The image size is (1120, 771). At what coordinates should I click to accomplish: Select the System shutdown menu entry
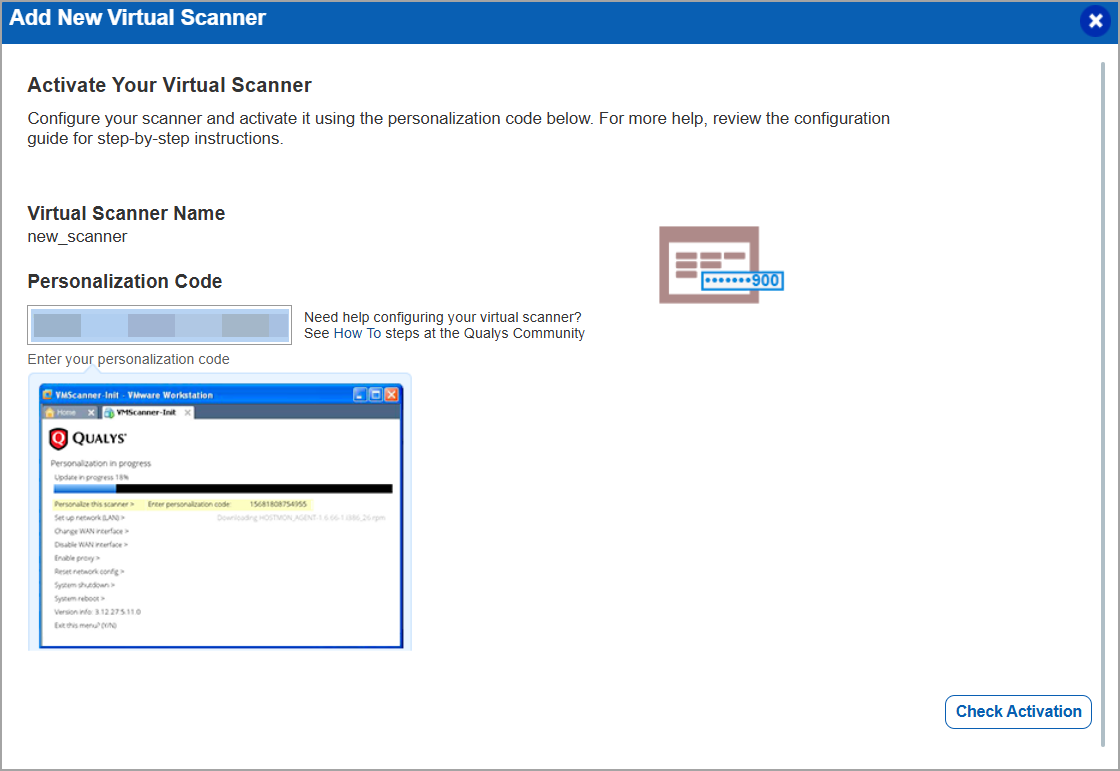click(83, 586)
